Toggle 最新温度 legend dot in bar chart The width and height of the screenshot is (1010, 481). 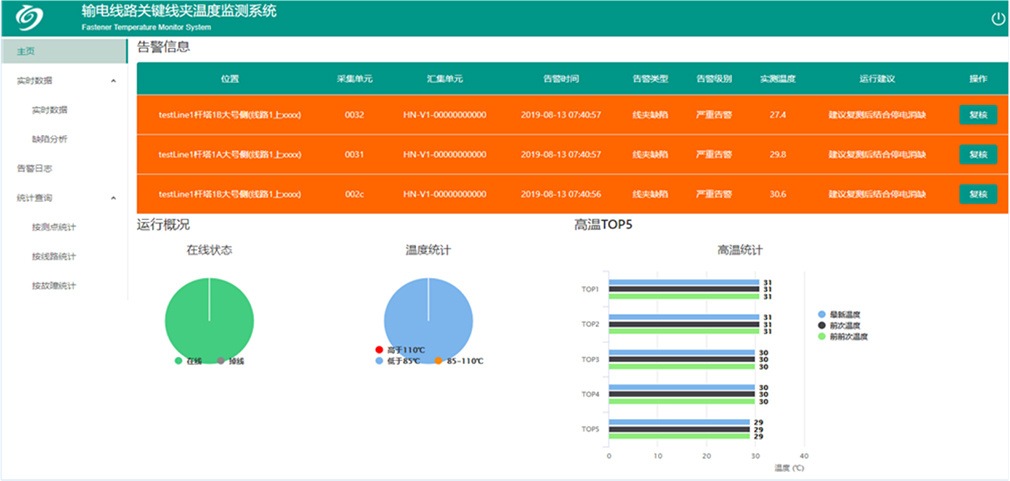click(x=822, y=314)
